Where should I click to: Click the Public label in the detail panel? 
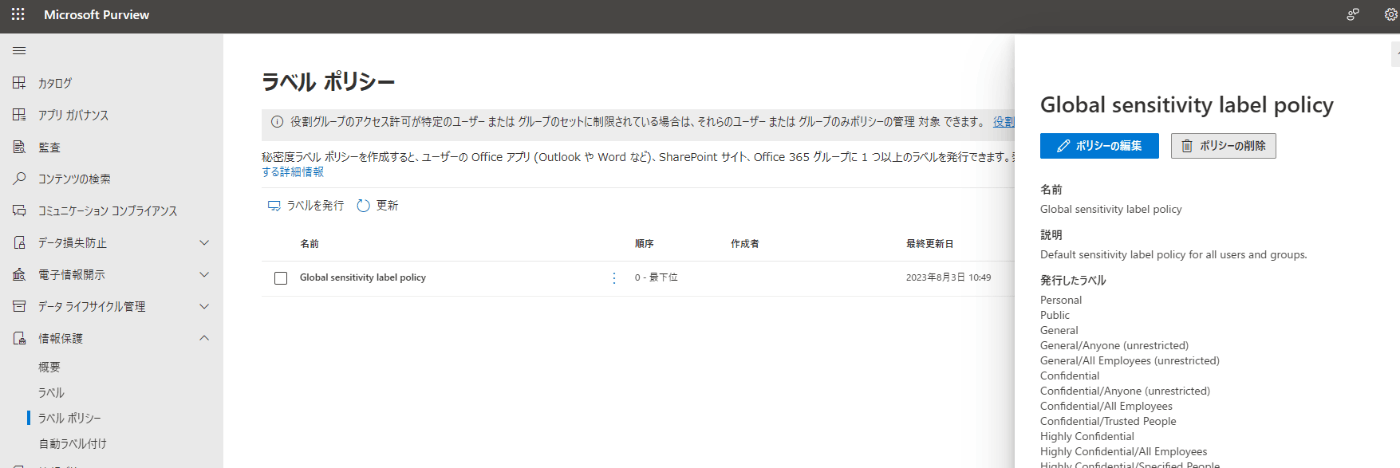(x=1055, y=315)
